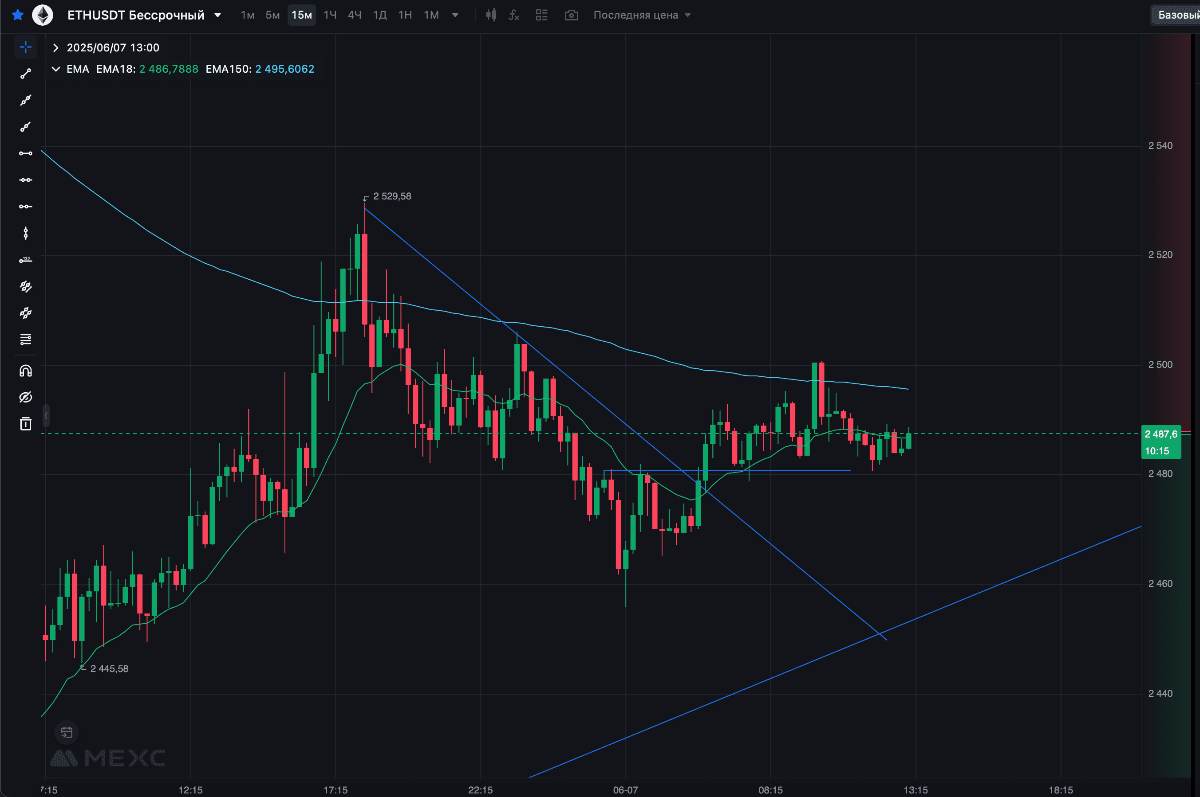Select the horizontal segment line tool
Image resolution: width=1200 pixels, height=797 pixels.
pyautogui.click(x=26, y=153)
